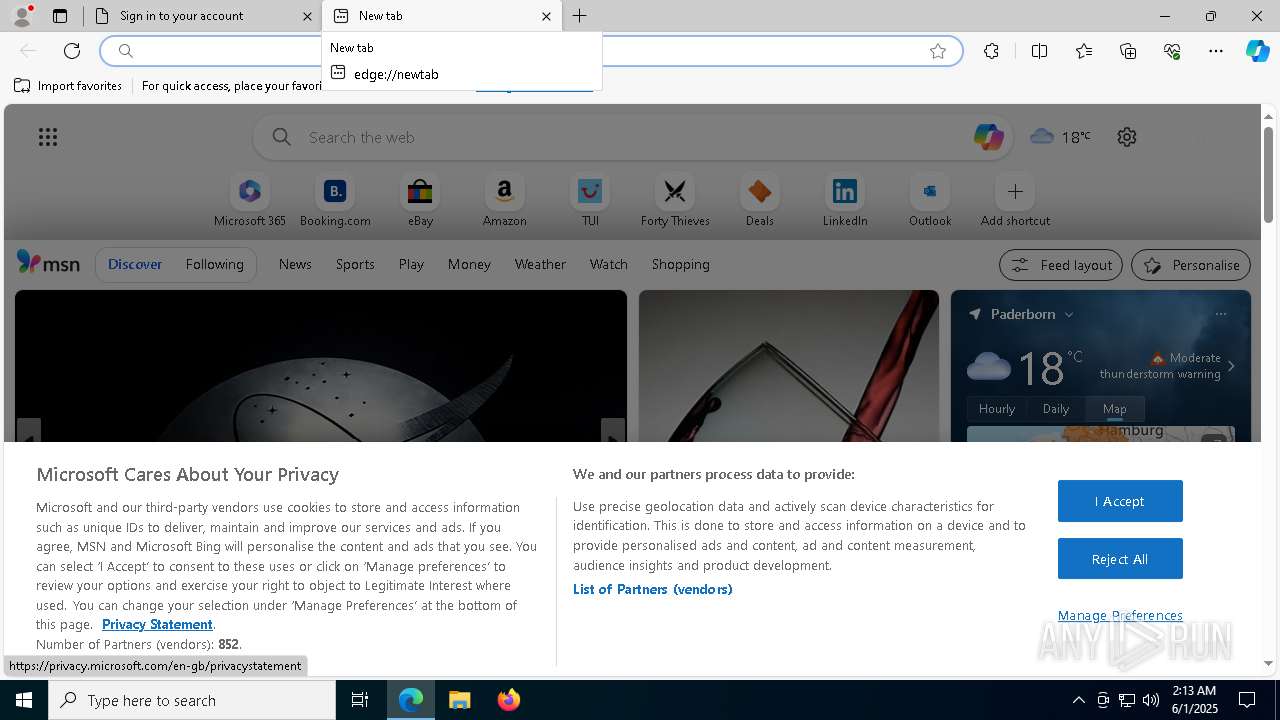Open Amazon shortcut tile
This screenshot has width=1280, height=720.
click(504, 200)
